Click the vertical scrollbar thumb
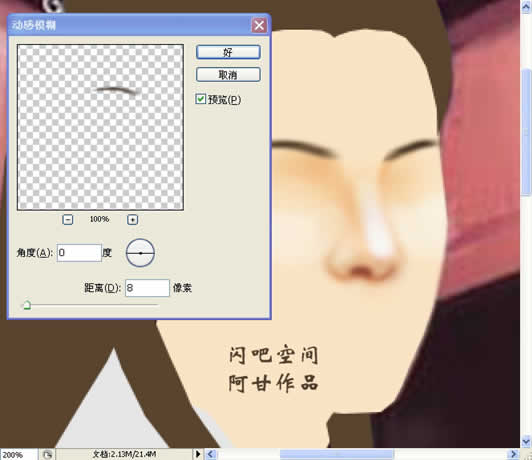The height and width of the screenshot is (460, 532). coord(526,131)
